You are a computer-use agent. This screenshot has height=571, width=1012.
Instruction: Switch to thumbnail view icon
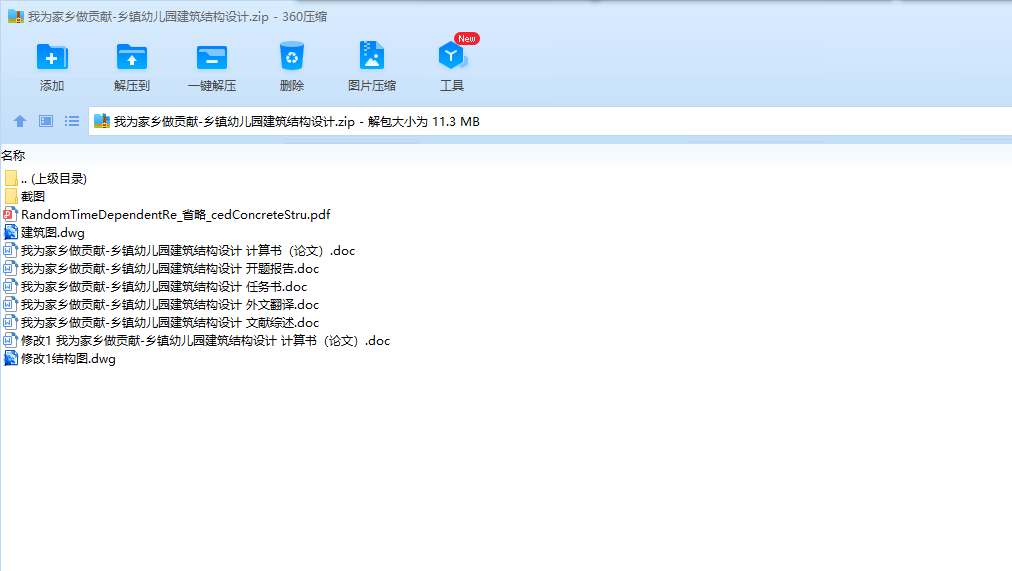tap(46, 121)
